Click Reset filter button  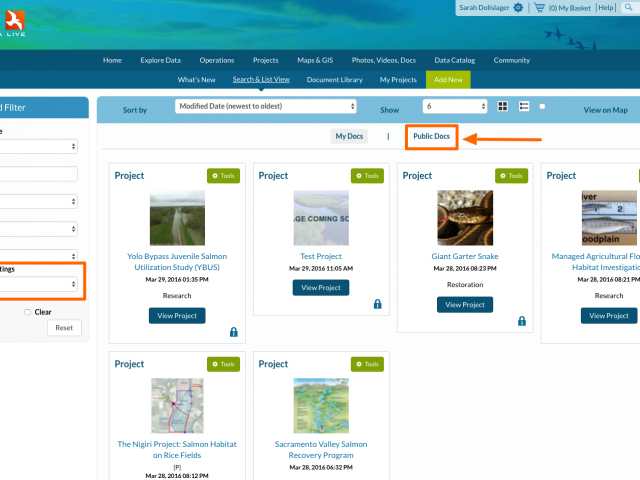coord(64,328)
